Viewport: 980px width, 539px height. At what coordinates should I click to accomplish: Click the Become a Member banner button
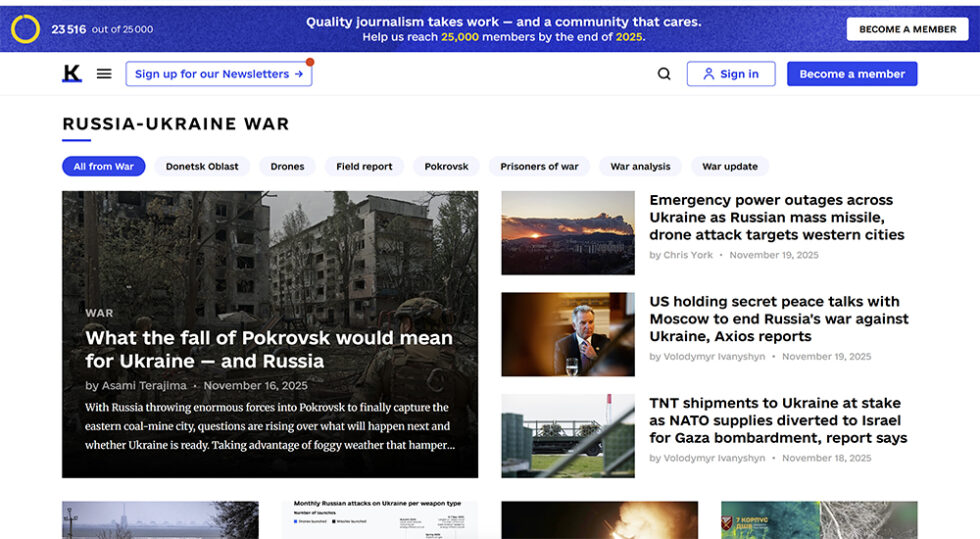tap(908, 29)
